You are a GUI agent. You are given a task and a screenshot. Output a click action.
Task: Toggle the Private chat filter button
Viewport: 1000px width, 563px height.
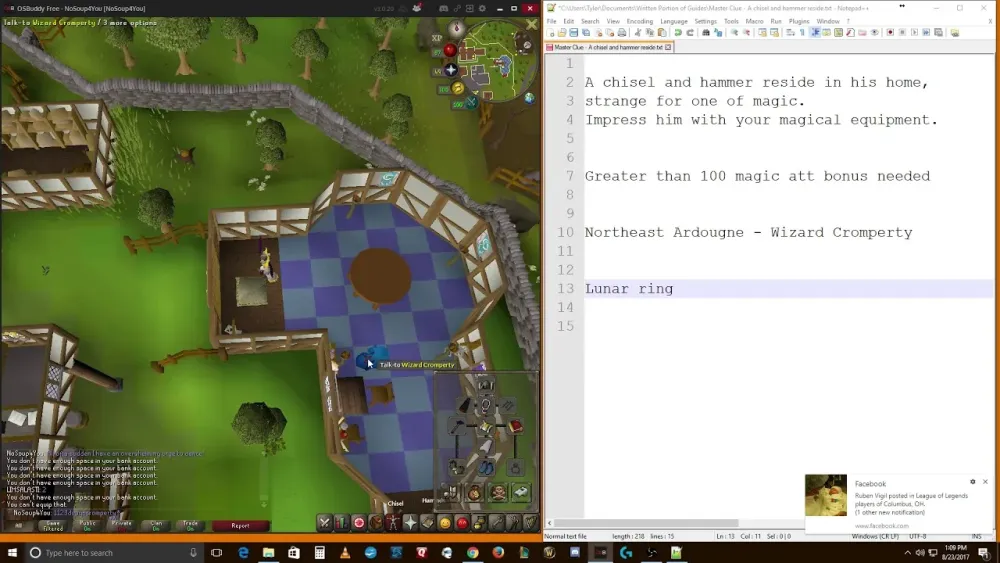[x=122, y=525]
